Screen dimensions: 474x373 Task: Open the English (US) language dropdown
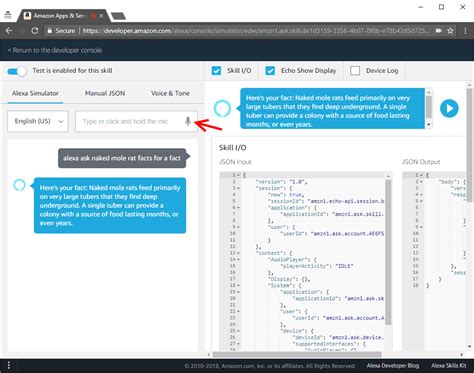tap(38, 121)
